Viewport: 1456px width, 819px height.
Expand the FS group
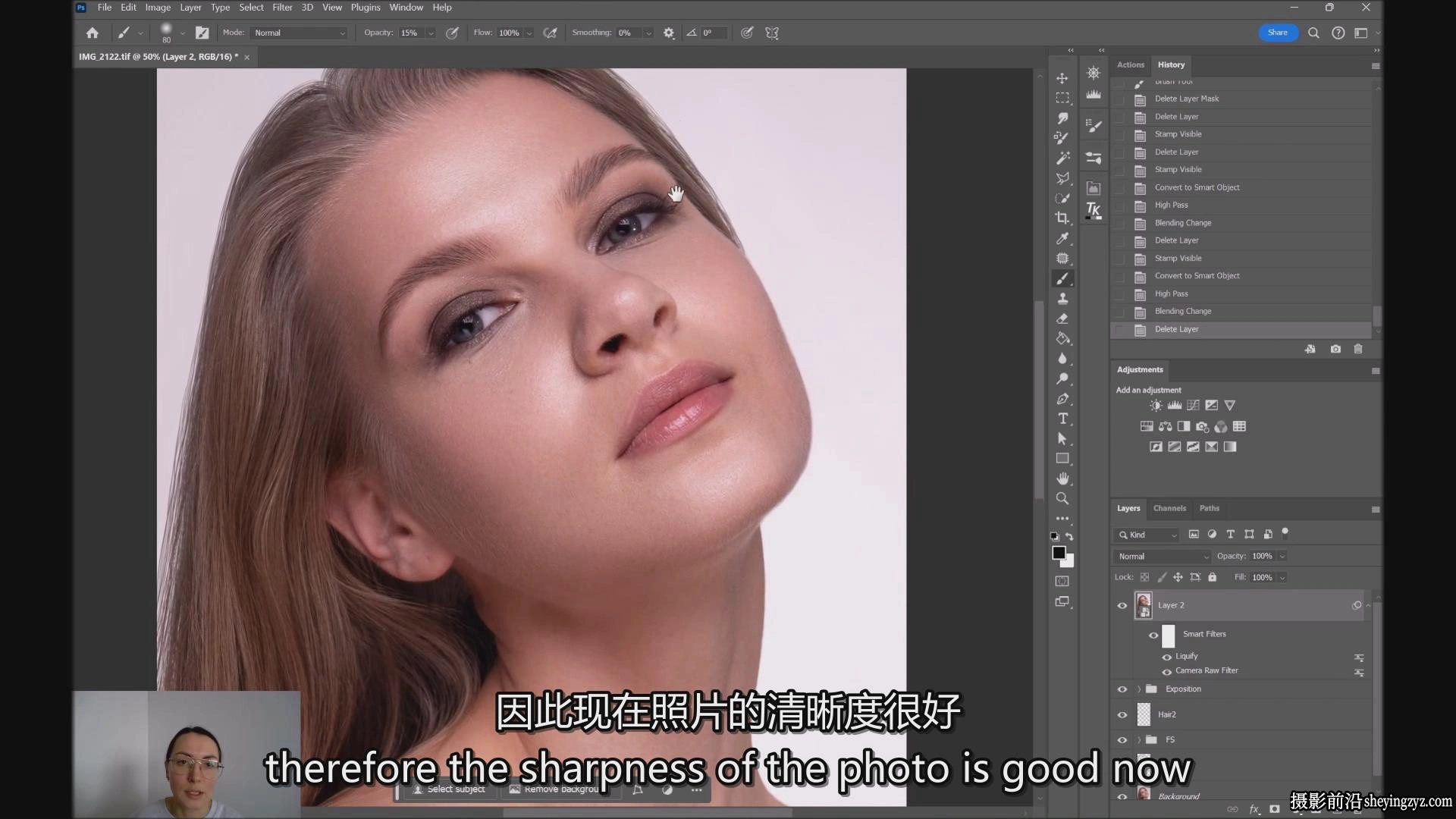tap(1139, 739)
